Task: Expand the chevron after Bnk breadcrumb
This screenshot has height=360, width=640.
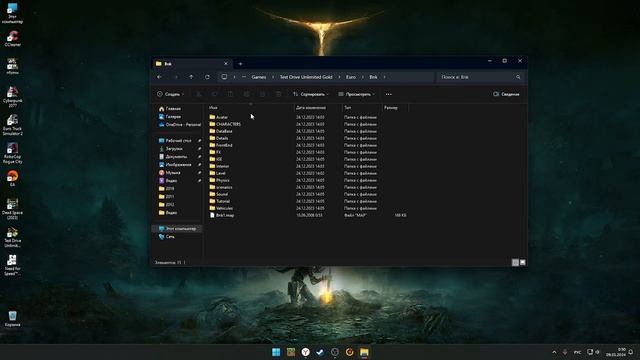Action: (384, 77)
